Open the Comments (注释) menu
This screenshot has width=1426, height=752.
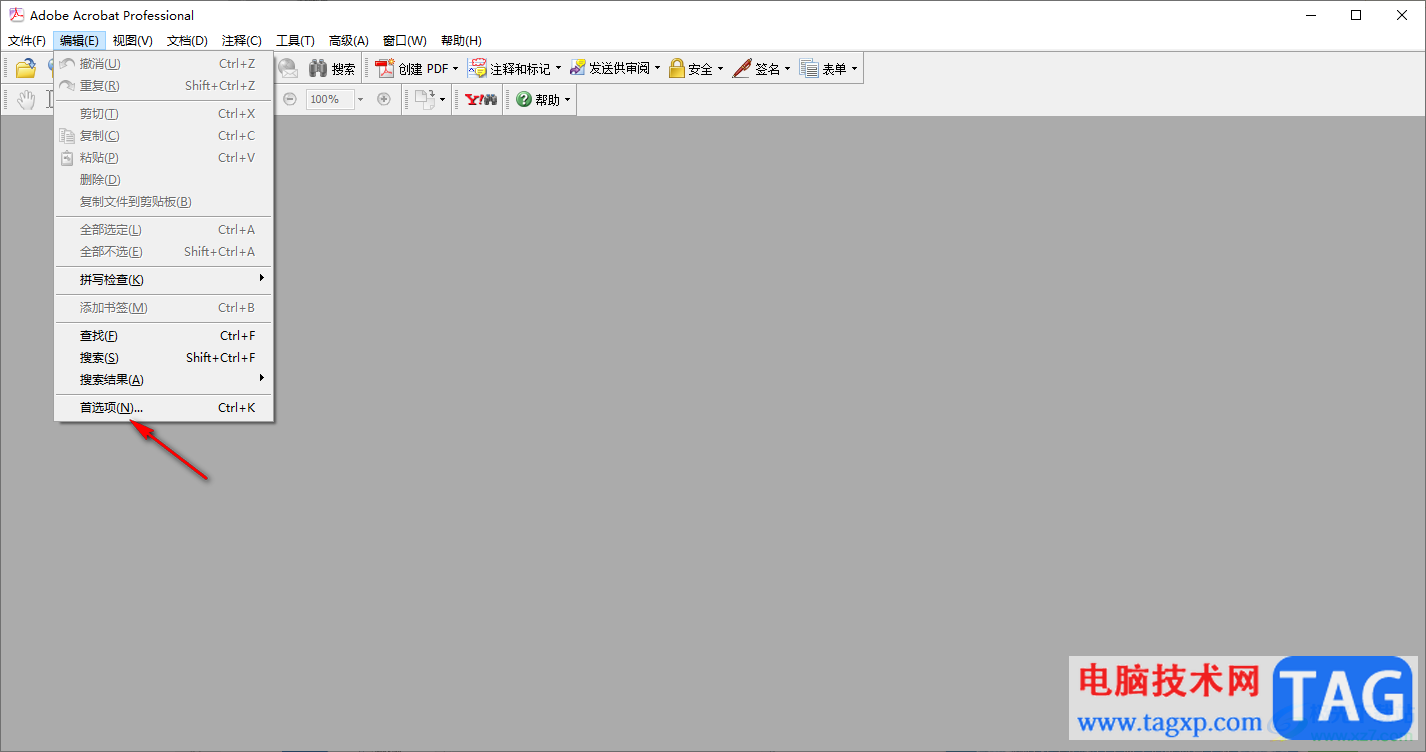tap(241, 41)
